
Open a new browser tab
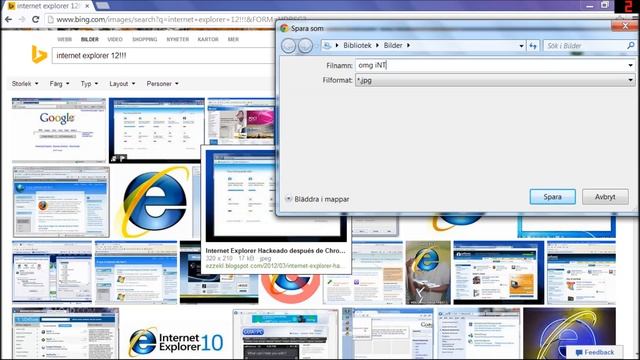coord(102,6)
